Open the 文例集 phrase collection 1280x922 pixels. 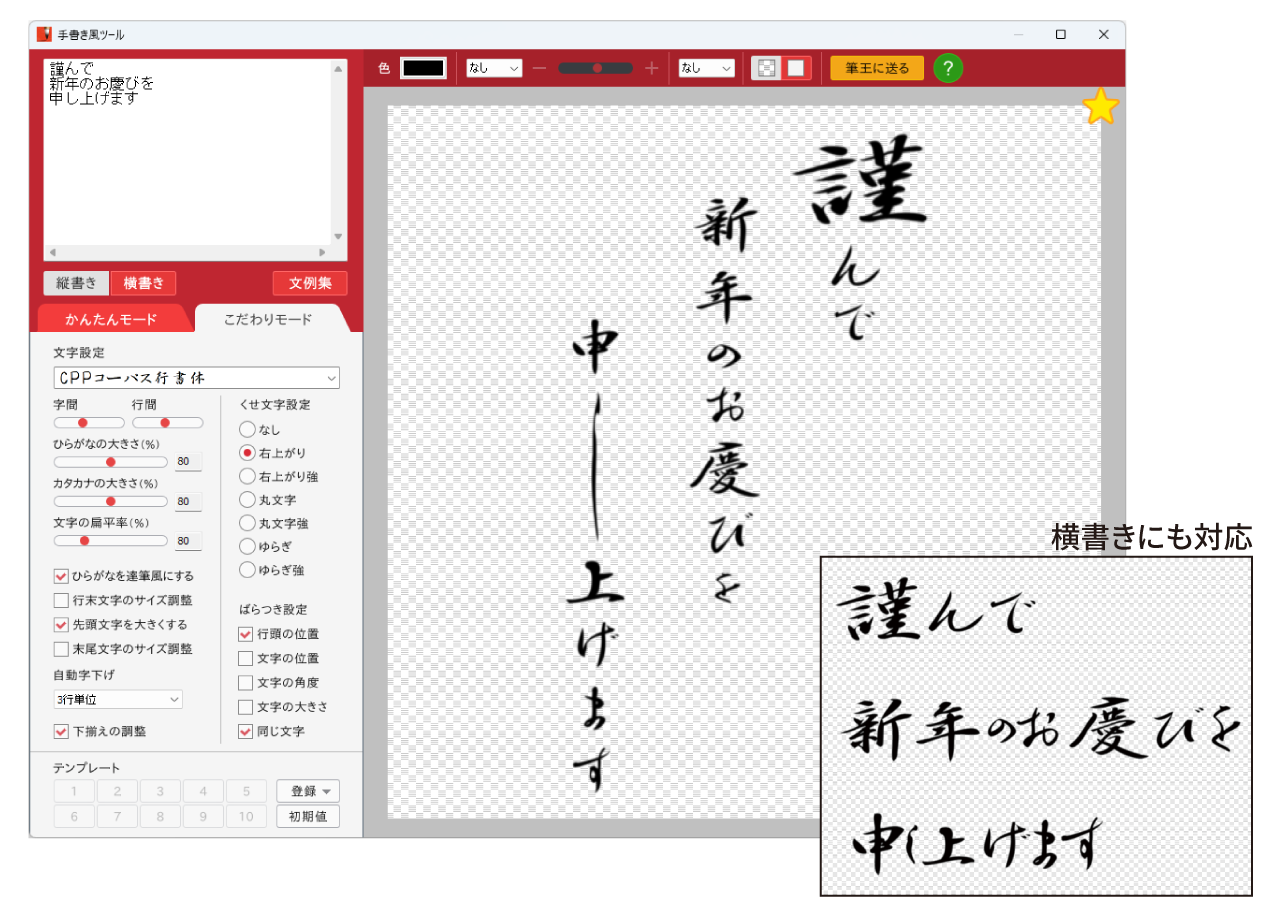click(x=310, y=283)
